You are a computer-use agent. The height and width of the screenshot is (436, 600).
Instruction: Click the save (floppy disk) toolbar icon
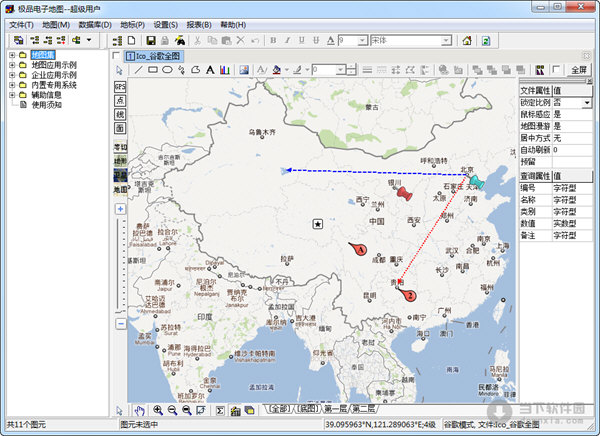tap(151, 40)
